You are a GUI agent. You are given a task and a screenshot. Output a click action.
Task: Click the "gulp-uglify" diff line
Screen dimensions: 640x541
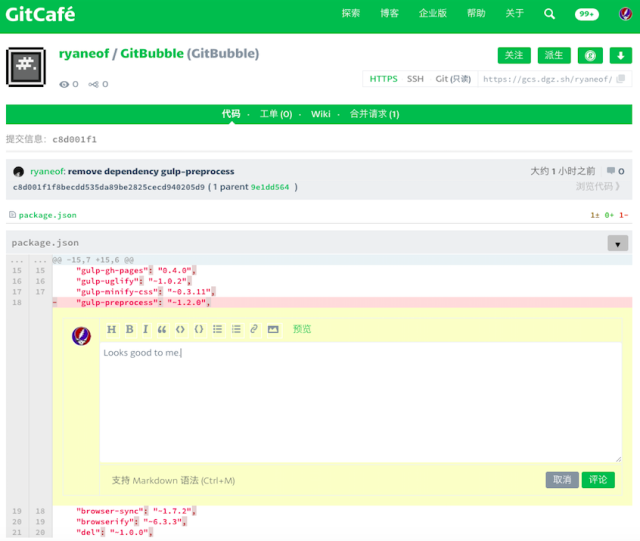(x=342, y=281)
